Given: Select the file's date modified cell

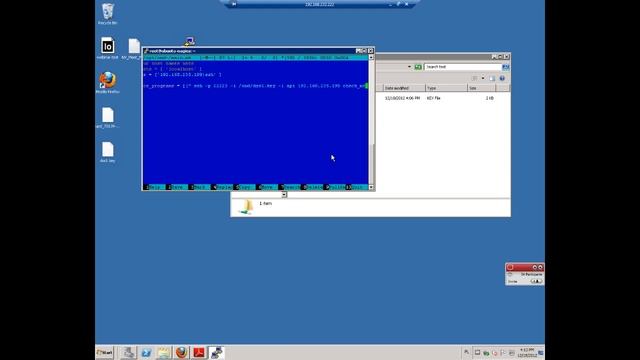Looking at the screenshot, I should [x=402, y=98].
